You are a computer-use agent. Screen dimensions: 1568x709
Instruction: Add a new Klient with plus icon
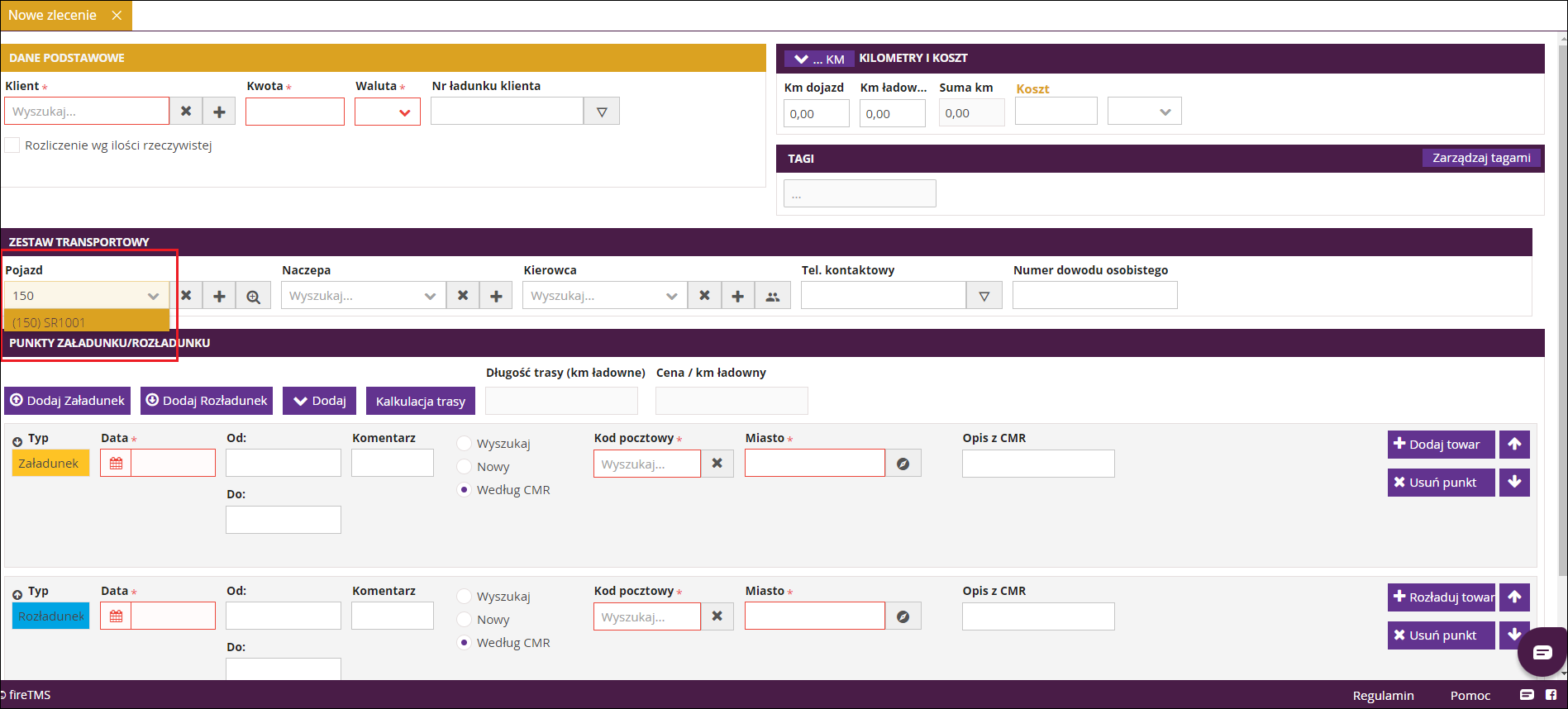point(219,112)
